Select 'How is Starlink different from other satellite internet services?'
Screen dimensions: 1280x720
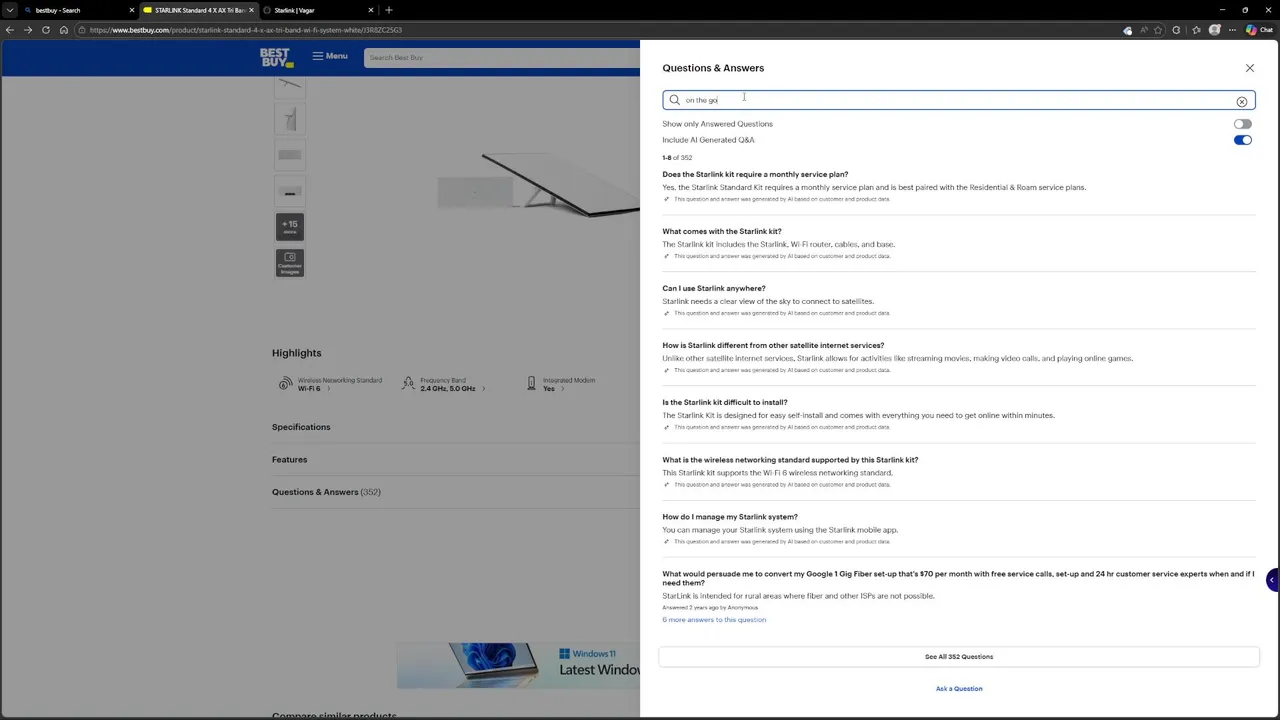click(x=773, y=346)
